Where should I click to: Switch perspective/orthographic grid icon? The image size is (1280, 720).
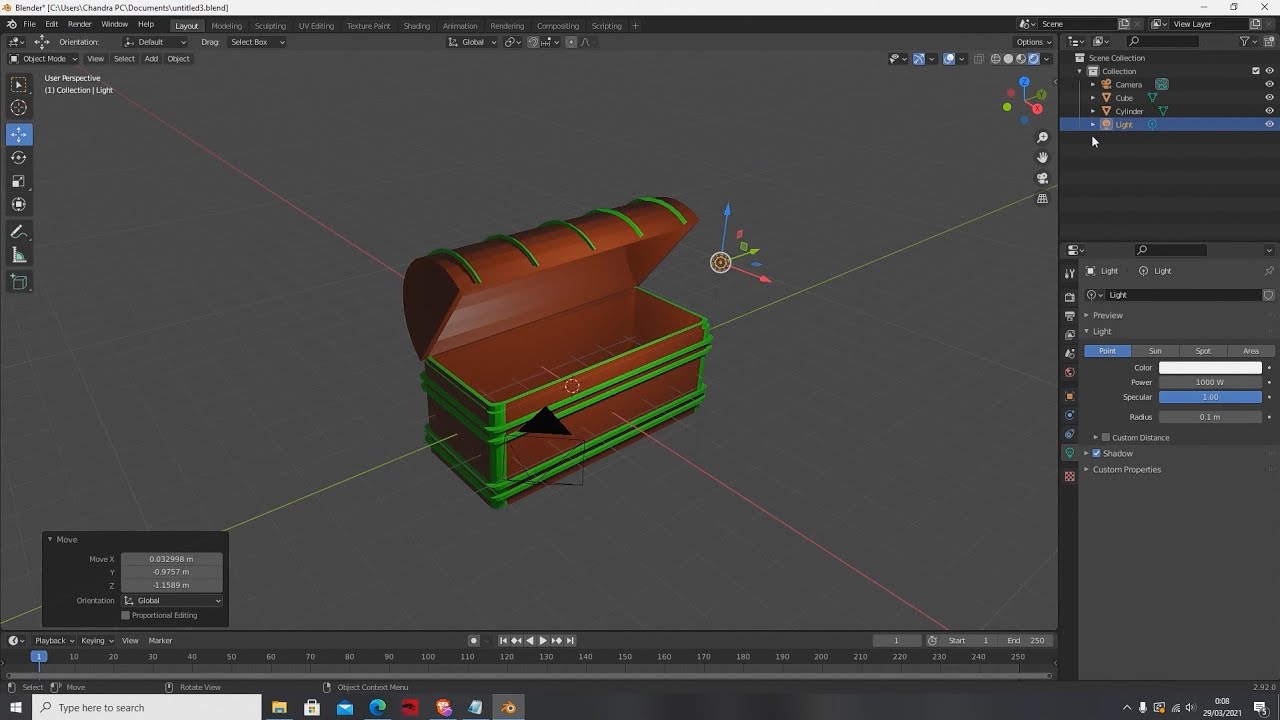coord(1042,198)
